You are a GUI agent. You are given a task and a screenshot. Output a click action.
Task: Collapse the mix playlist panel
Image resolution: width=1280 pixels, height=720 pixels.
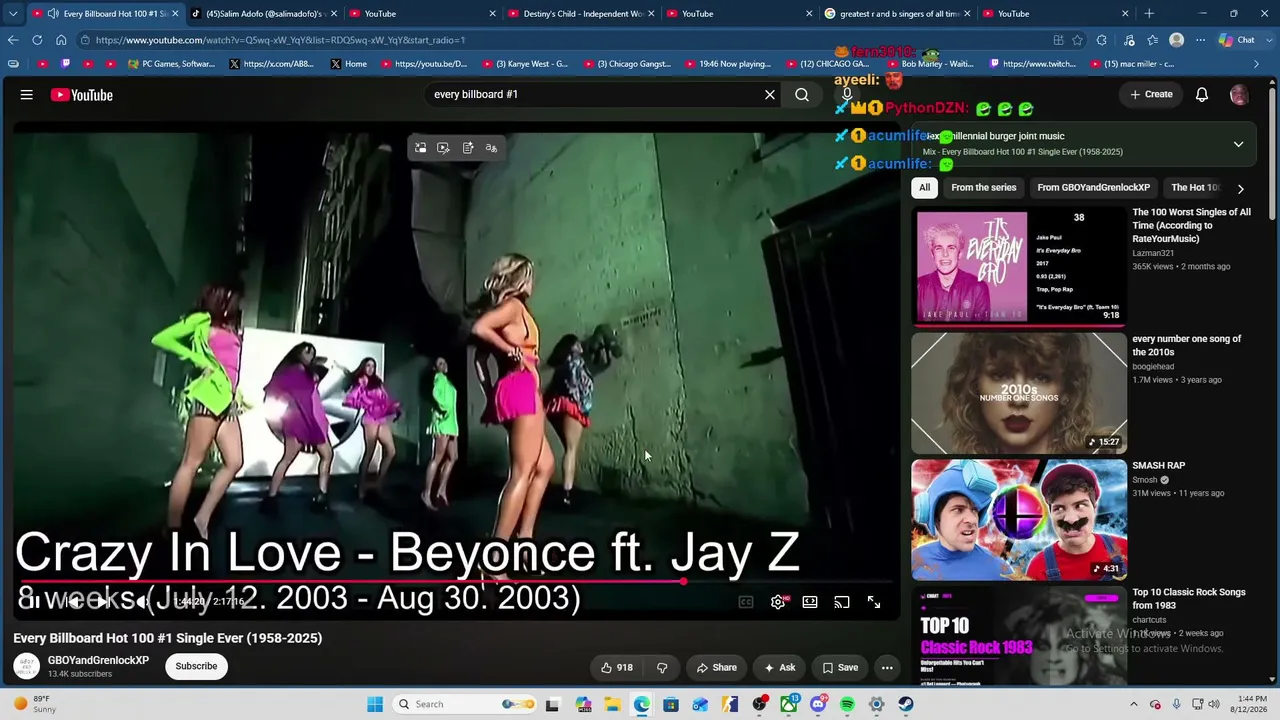click(1238, 144)
